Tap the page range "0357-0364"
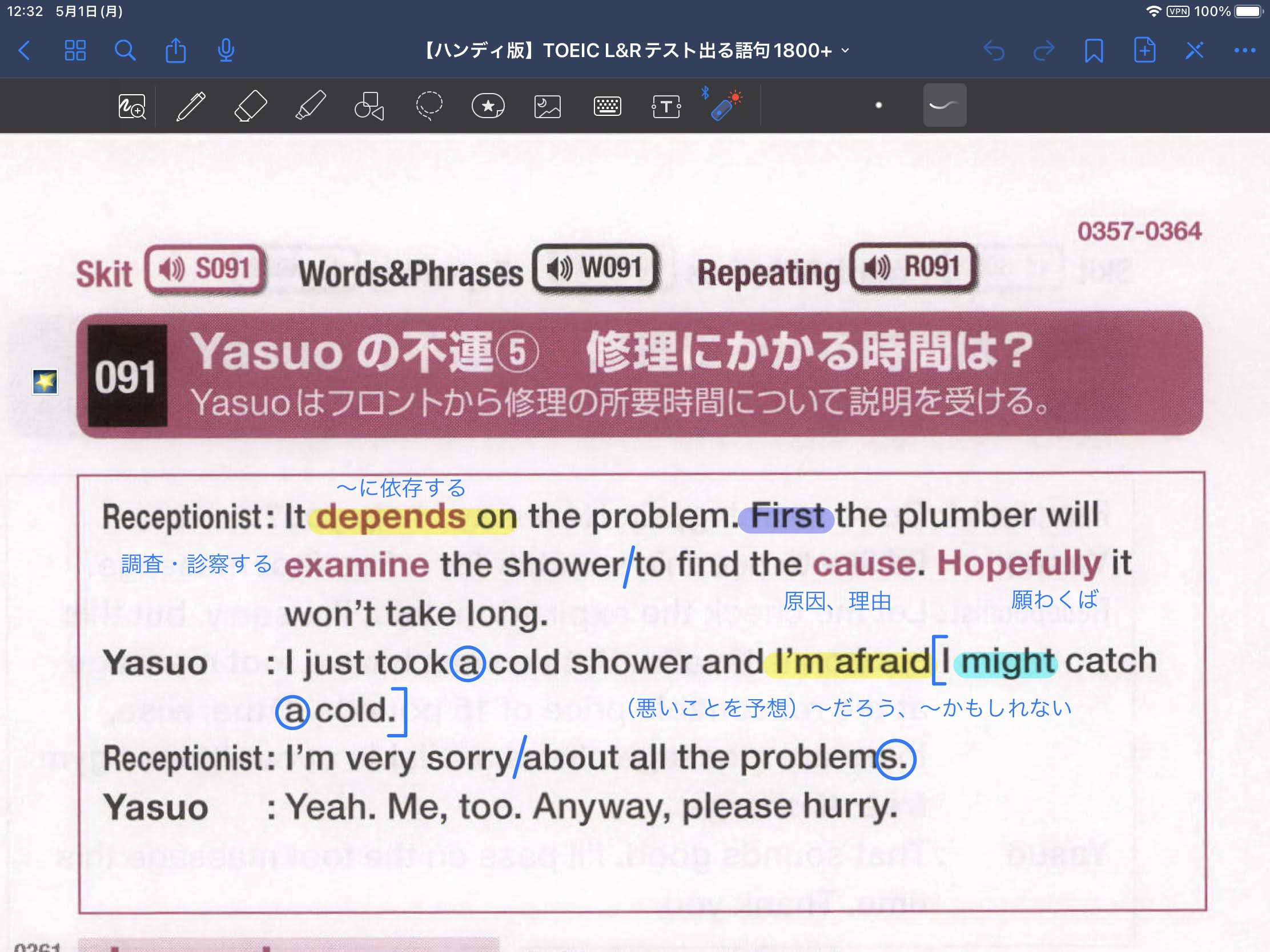The image size is (1270, 952). (1139, 231)
